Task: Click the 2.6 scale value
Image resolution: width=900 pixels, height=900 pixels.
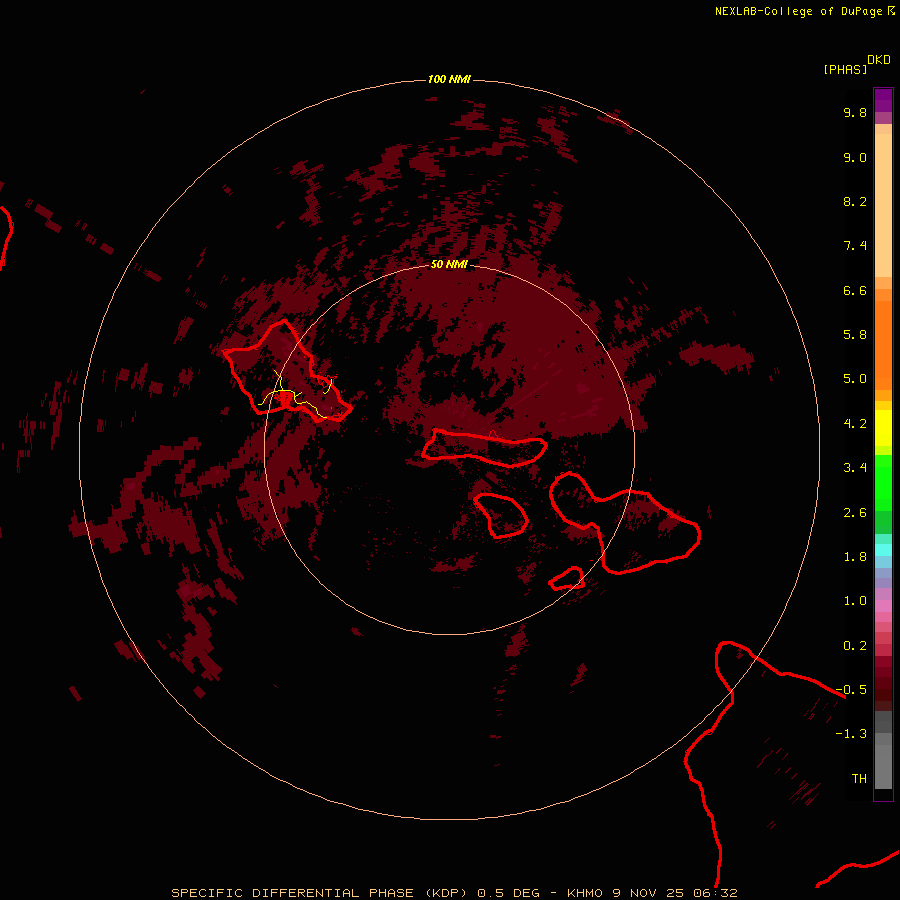Action: (855, 512)
